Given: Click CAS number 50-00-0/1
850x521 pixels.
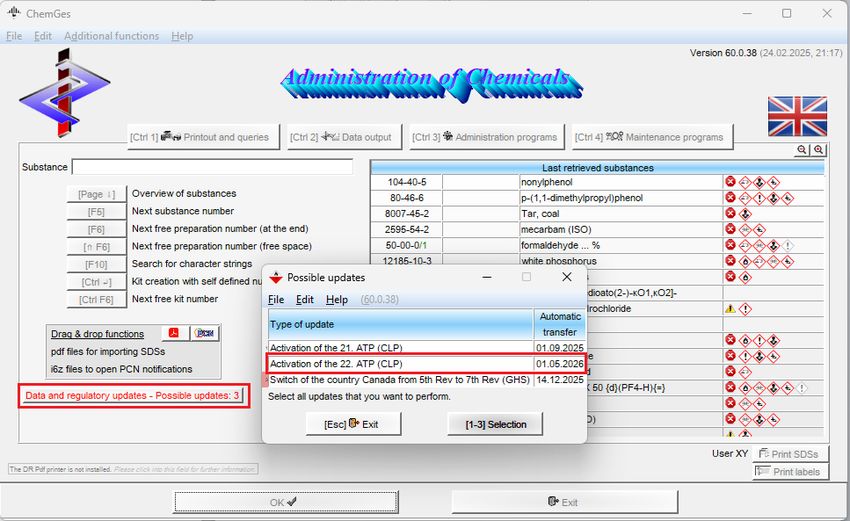Looking at the screenshot, I should tap(407, 245).
